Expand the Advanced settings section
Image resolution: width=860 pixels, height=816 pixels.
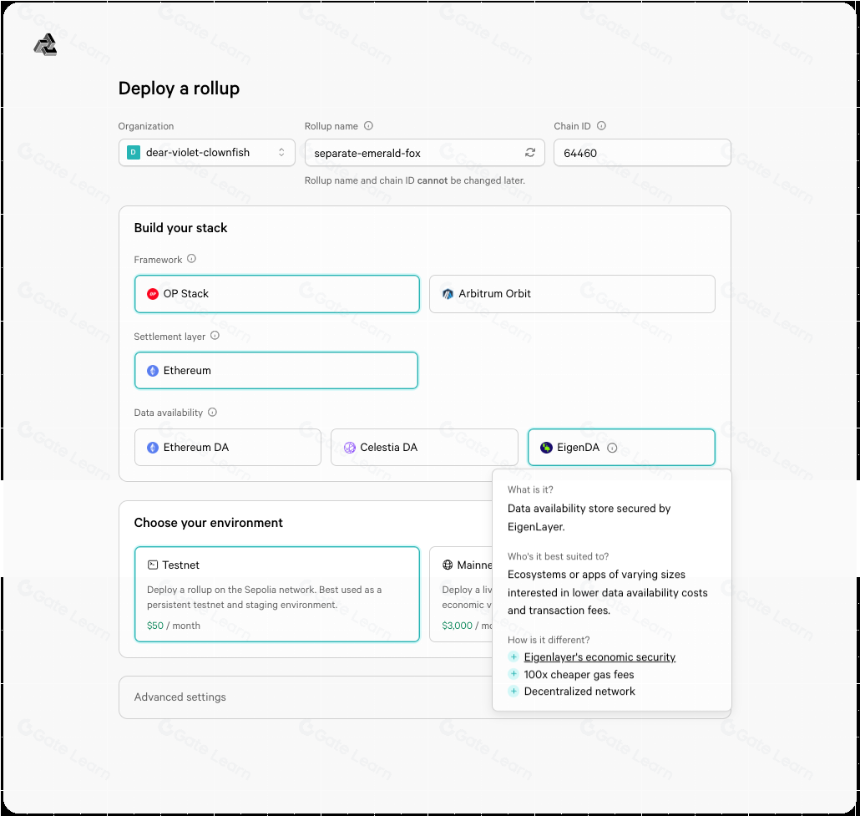click(305, 697)
